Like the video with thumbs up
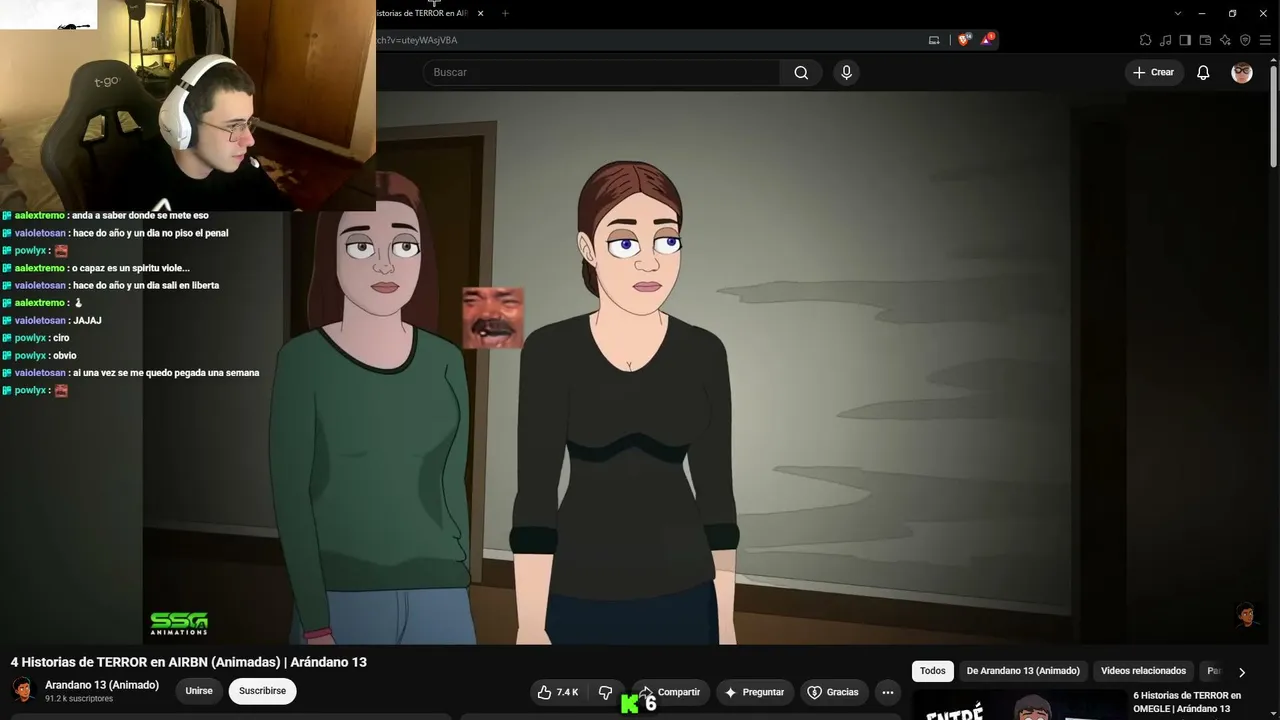Image resolution: width=1280 pixels, height=720 pixels. point(558,692)
